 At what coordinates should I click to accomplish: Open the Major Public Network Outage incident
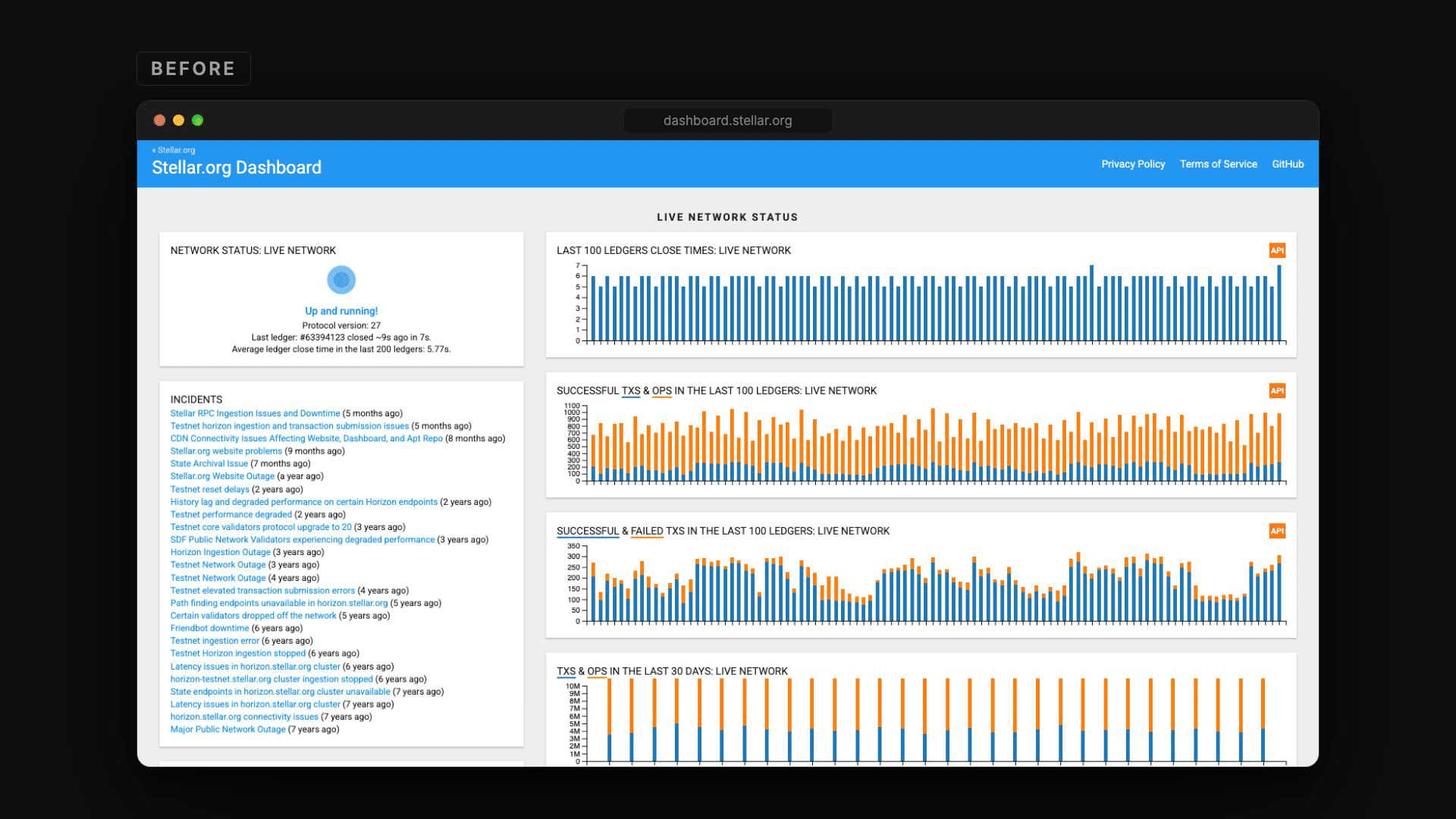(227, 730)
